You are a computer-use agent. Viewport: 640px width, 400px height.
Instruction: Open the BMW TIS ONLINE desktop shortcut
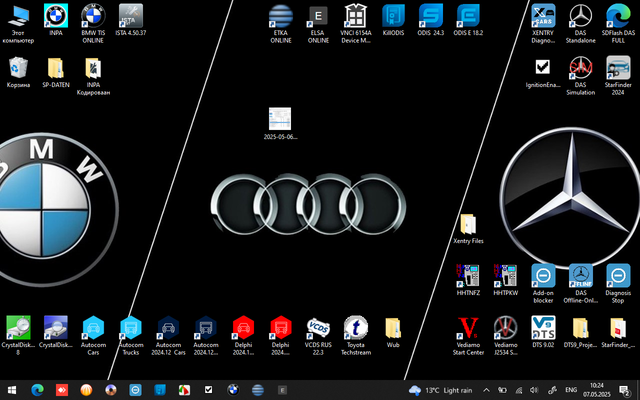[93, 24]
